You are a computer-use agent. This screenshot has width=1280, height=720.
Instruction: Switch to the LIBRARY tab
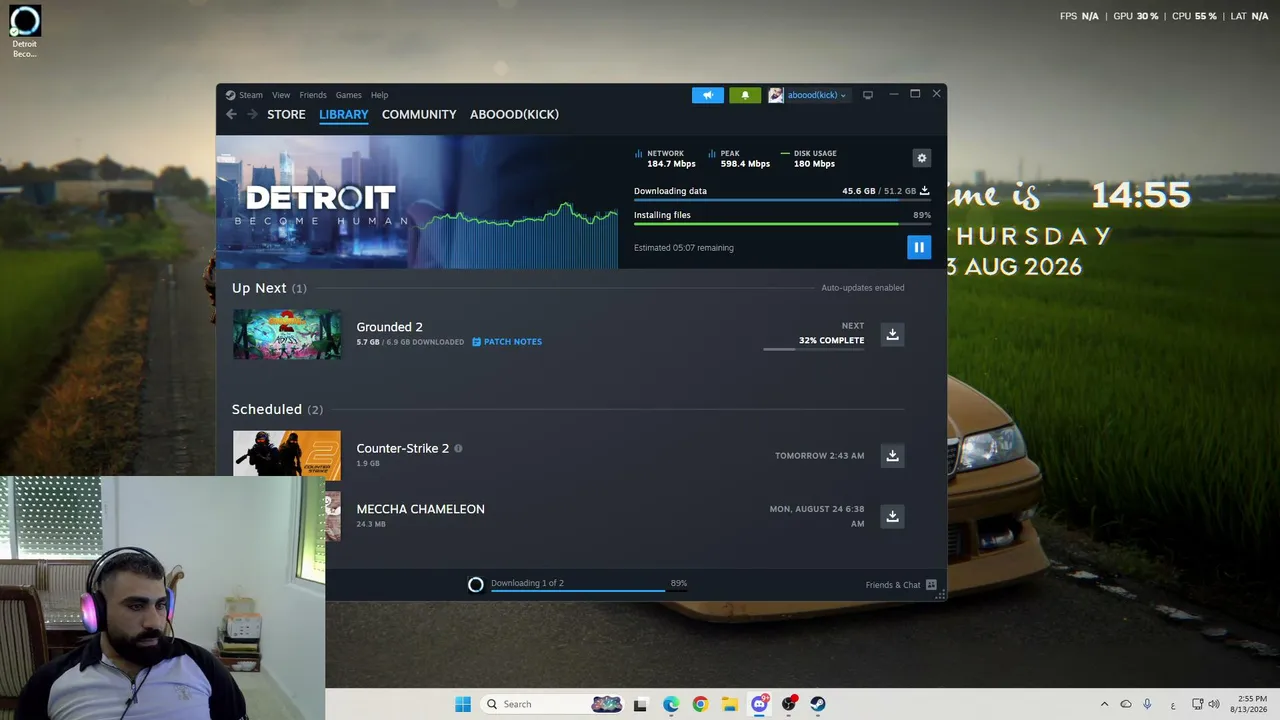point(344,114)
